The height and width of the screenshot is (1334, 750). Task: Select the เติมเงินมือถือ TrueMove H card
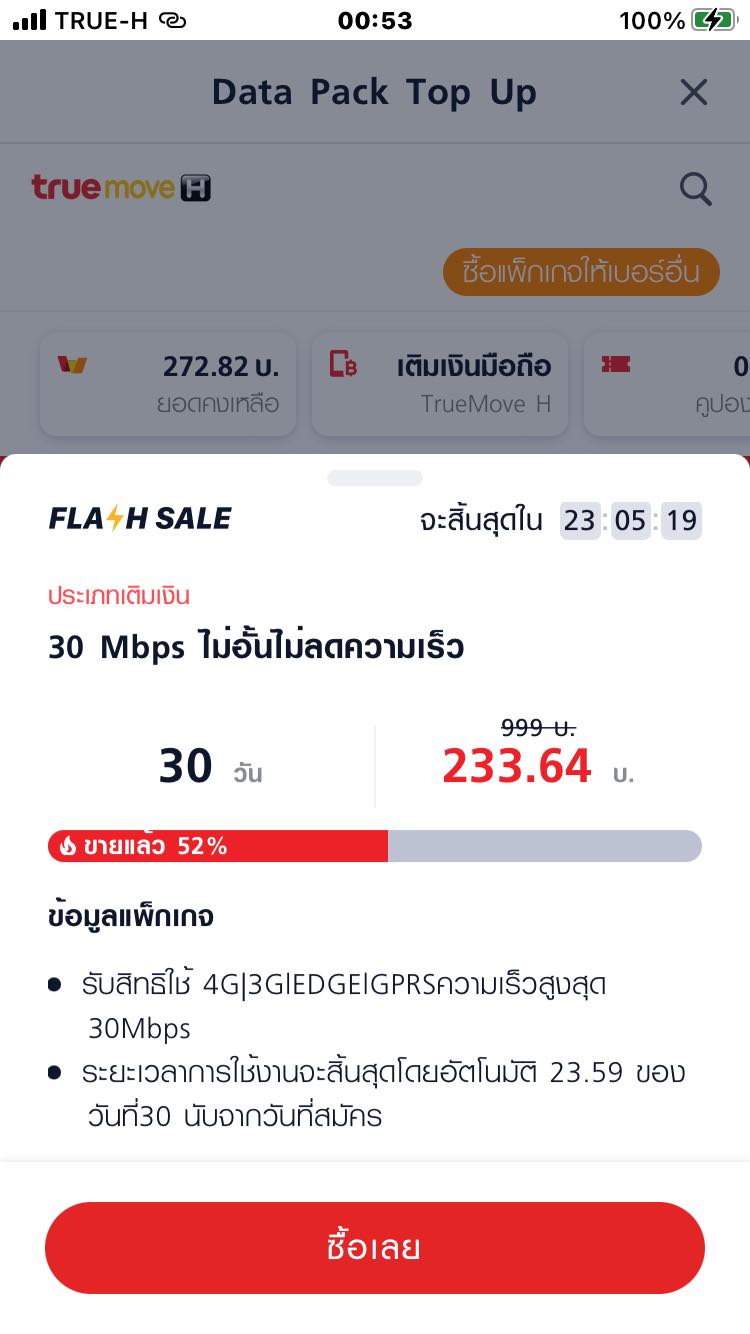tap(440, 384)
